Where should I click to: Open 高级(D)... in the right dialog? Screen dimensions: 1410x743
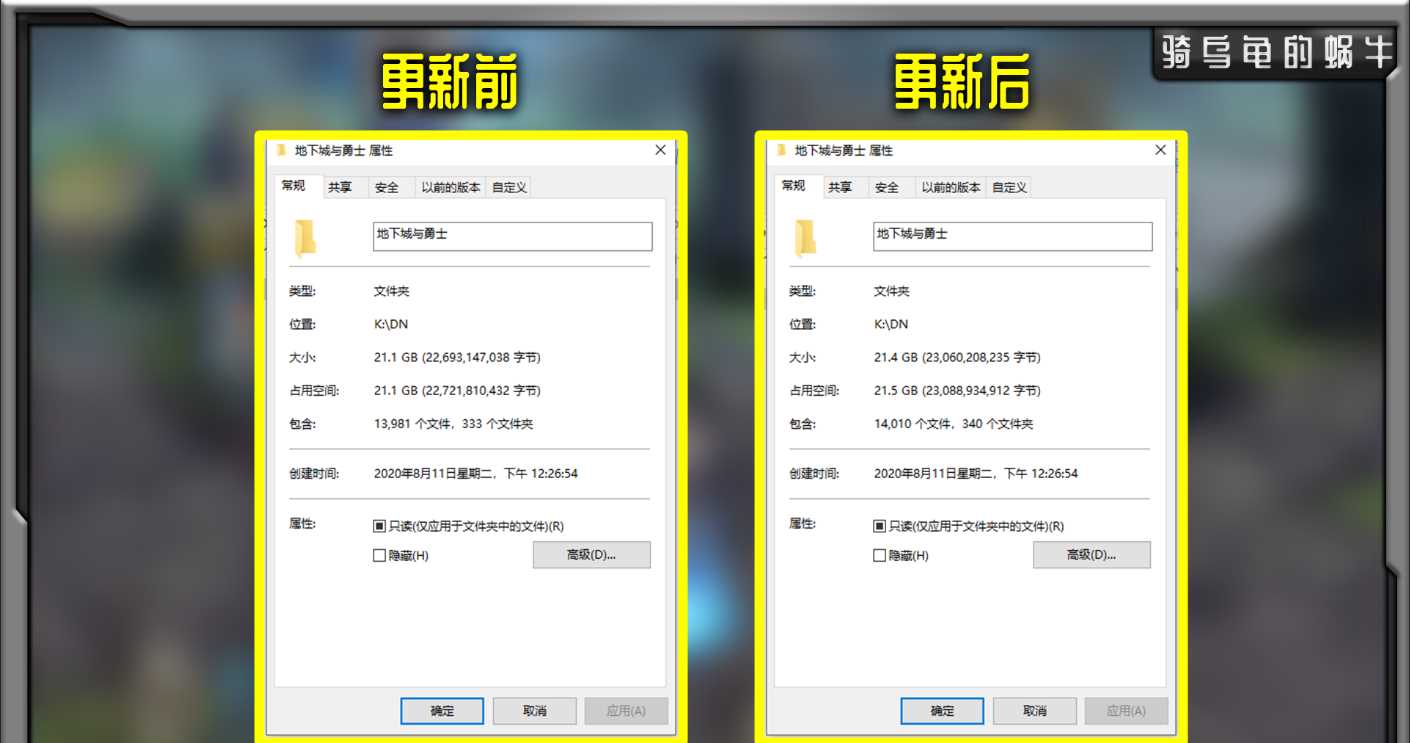tap(1092, 555)
